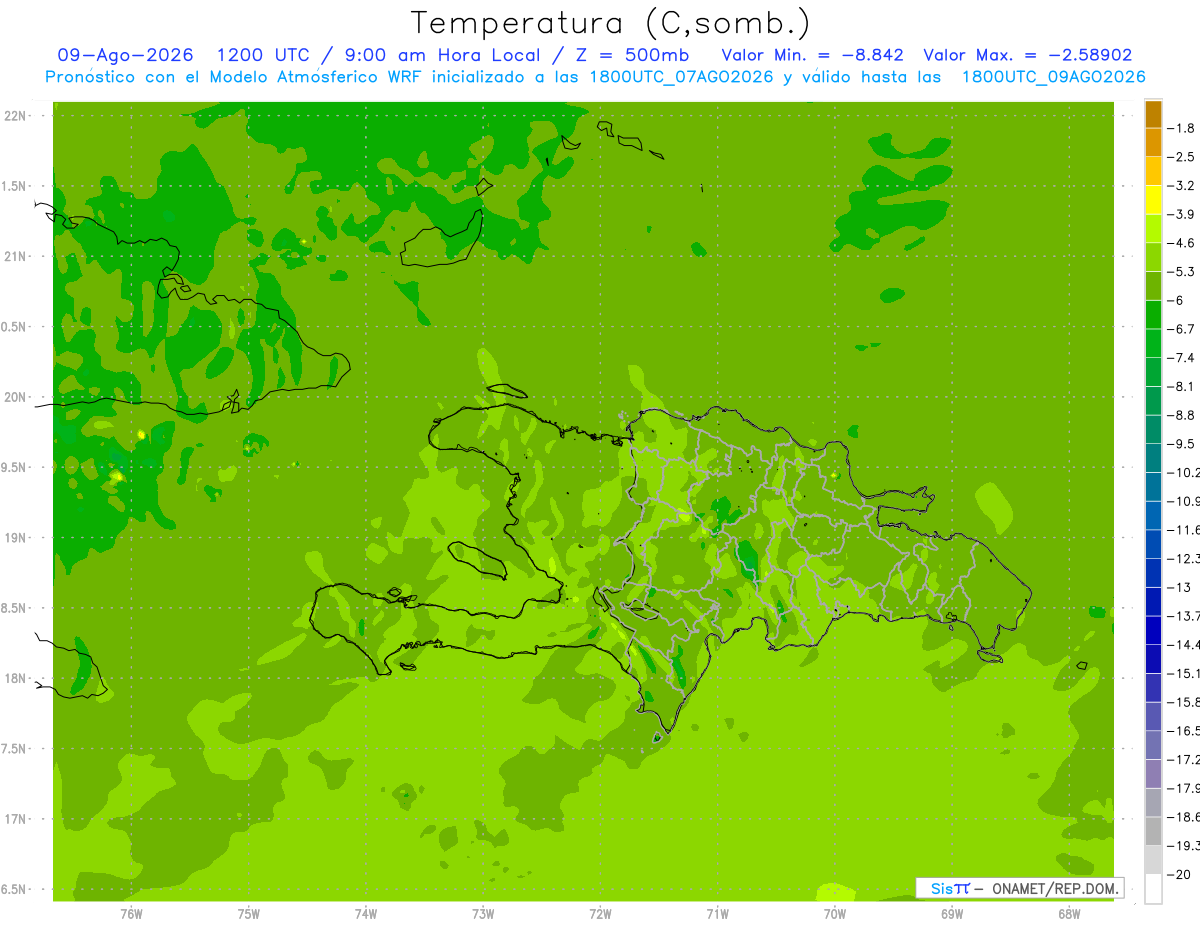Click the '17N' latitude label
The height and width of the screenshot is (927, 1200).
pos(17,819)
